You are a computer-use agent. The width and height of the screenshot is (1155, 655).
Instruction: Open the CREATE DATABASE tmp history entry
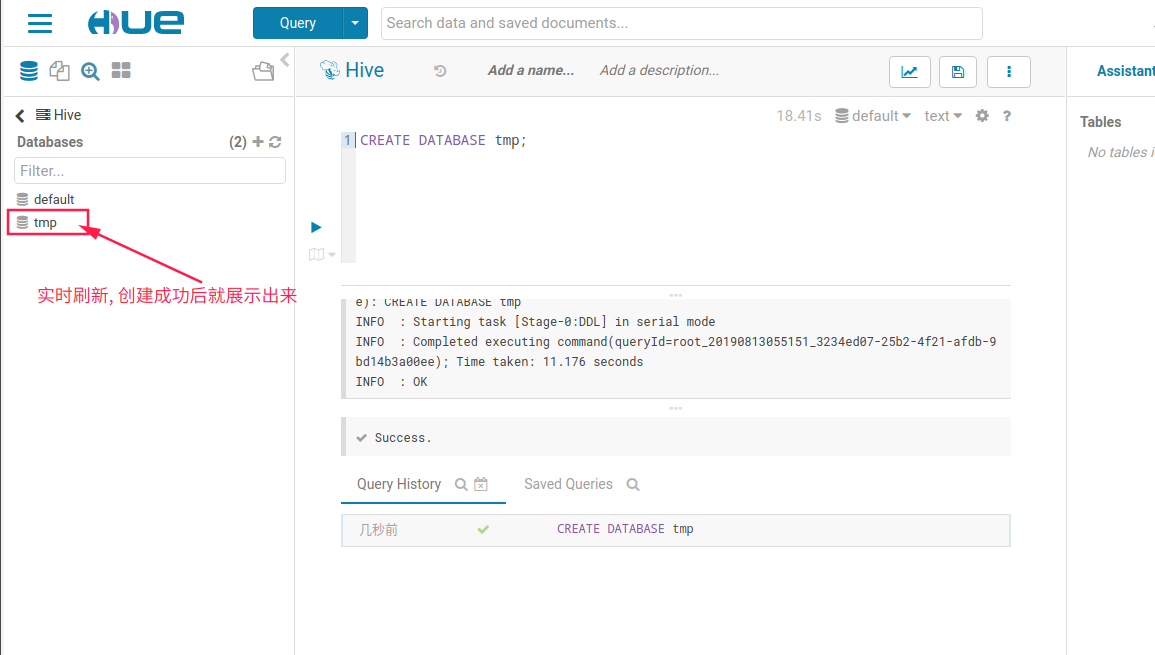(x=625, y=529)
